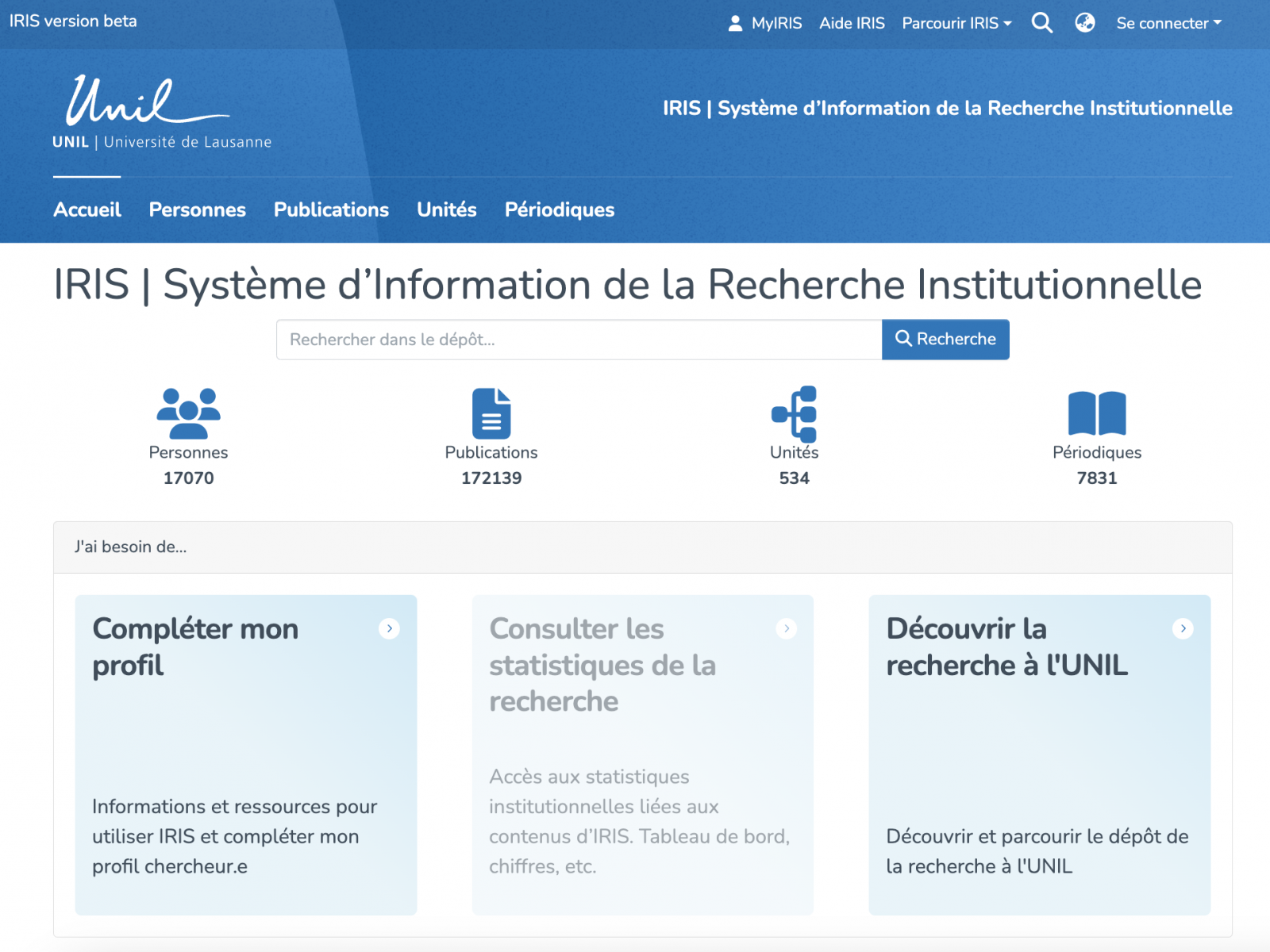This screenshot has height=952, width=1270.
Task: Open the globe language switcher icon
Action: 1085,23
